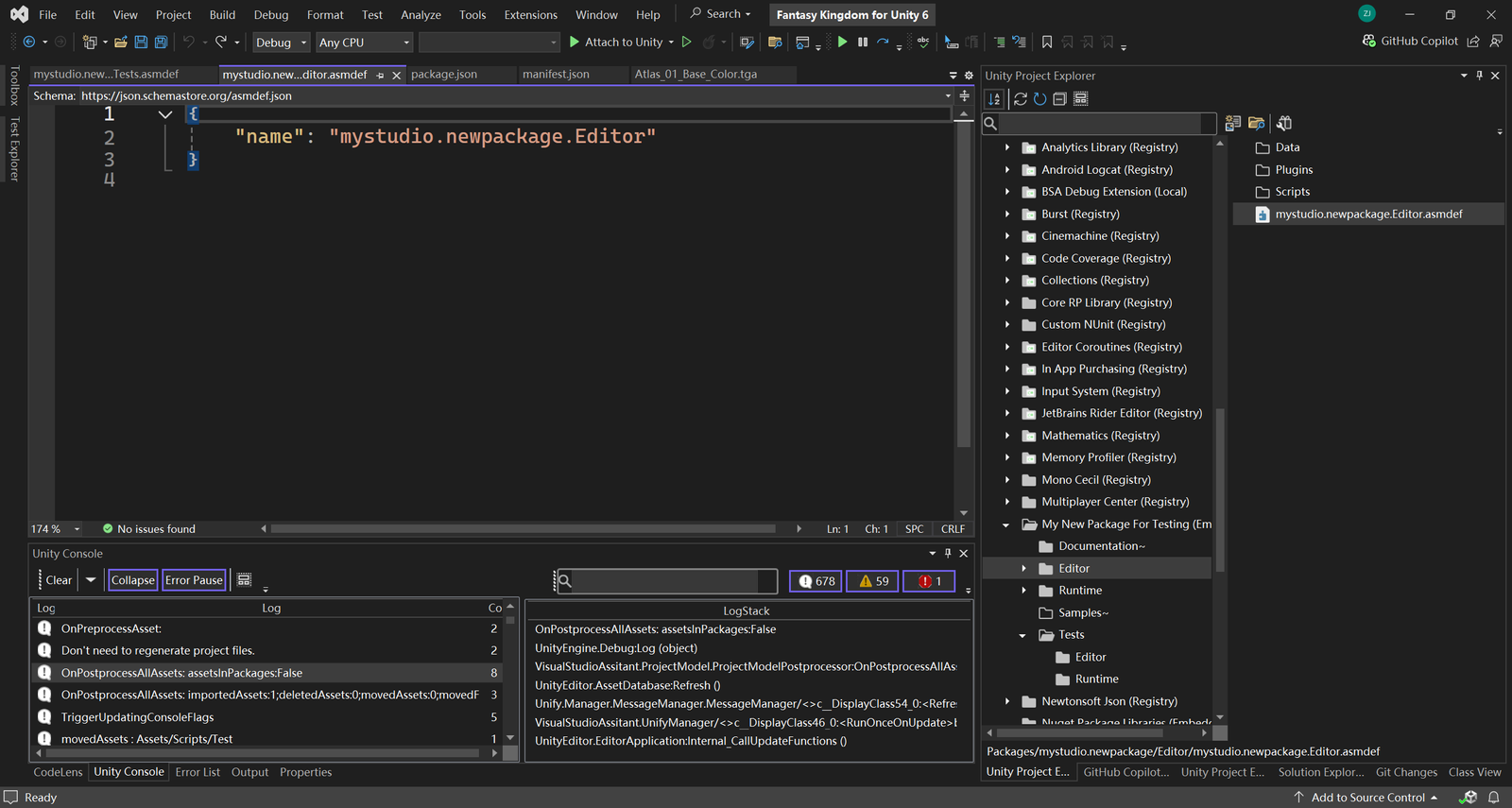Click the Save All toolbar icon

(161, 42)
